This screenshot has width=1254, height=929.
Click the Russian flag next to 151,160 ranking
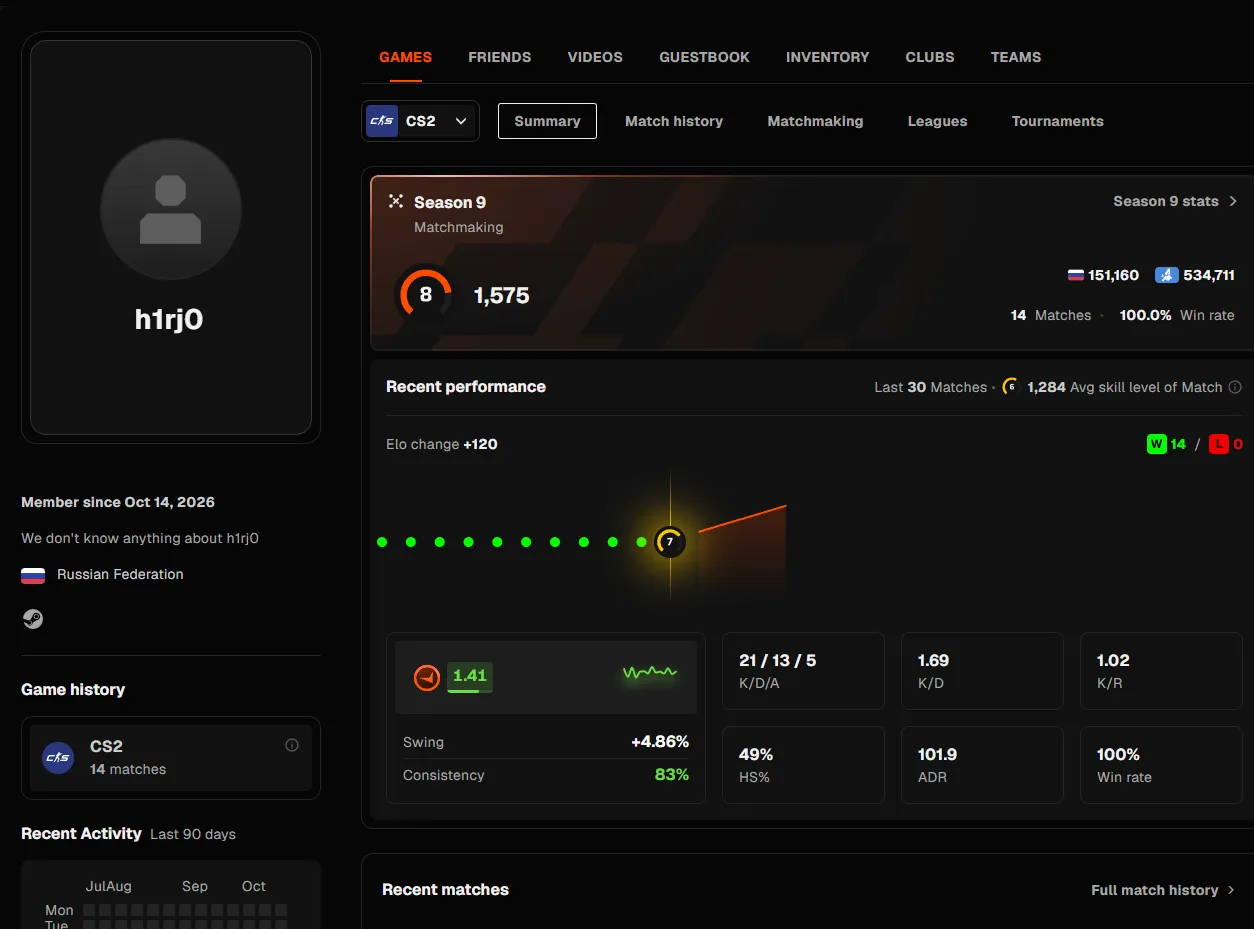(x=1076, y=275)
